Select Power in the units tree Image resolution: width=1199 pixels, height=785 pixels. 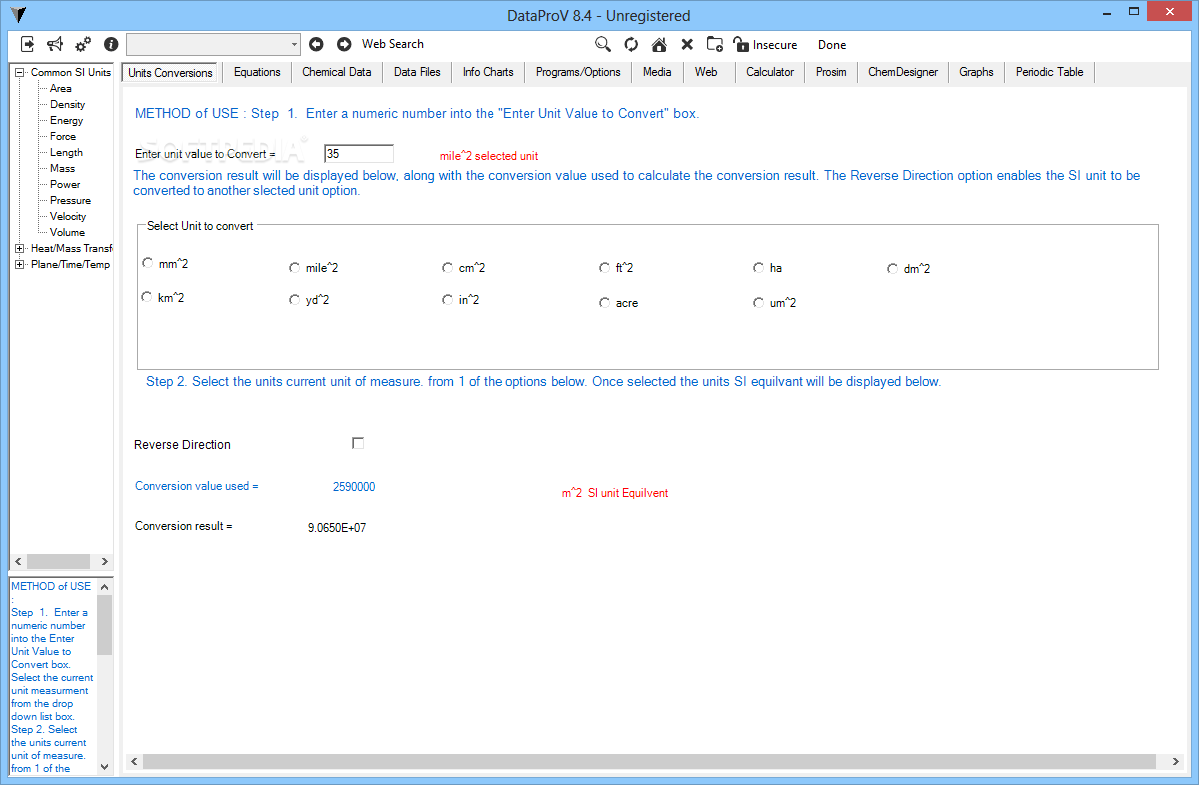[x=65, y=185]
